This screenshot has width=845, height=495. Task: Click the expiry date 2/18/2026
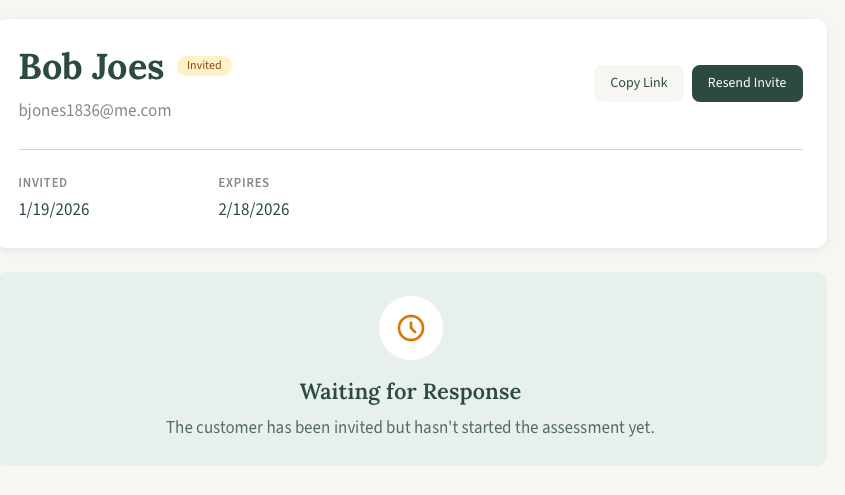pos(254,210)
